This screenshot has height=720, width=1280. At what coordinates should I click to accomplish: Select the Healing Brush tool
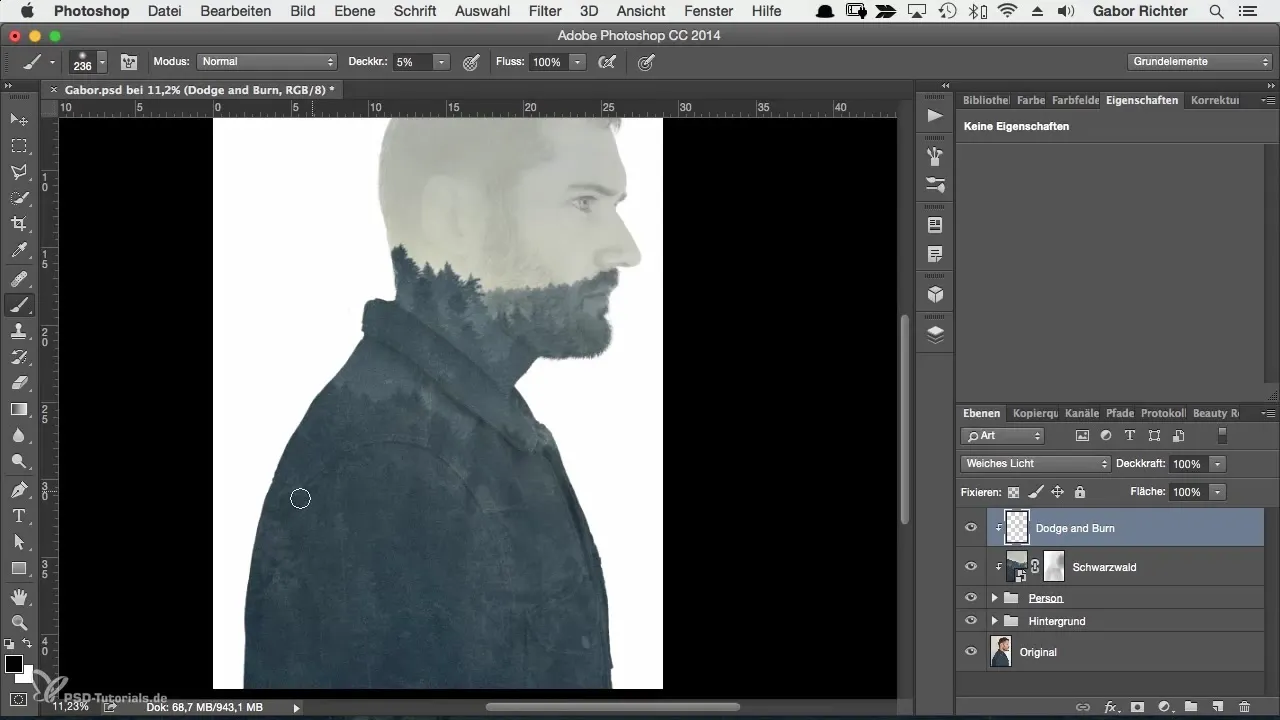point(19,279)
